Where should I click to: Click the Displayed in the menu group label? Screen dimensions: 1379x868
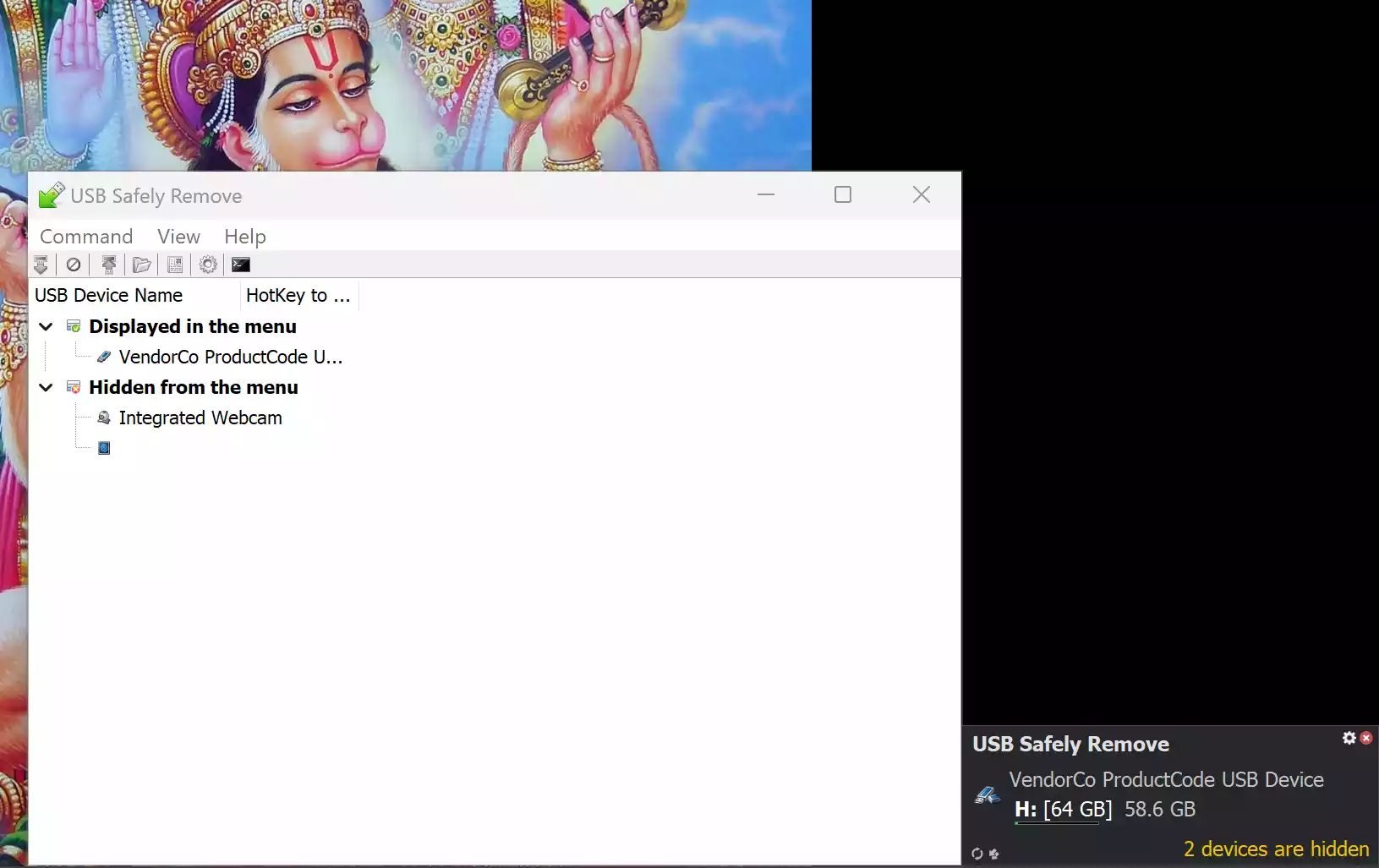coord(193,326)
